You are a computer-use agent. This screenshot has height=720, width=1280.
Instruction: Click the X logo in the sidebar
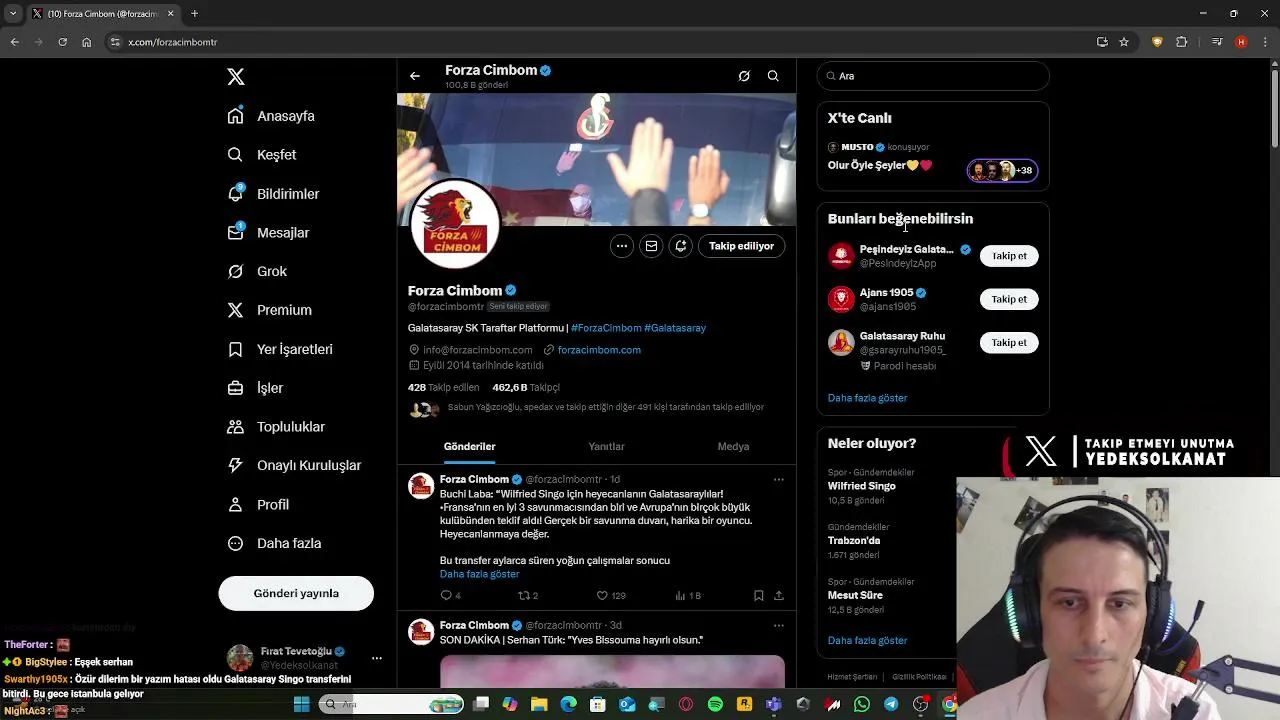point(236,77)
